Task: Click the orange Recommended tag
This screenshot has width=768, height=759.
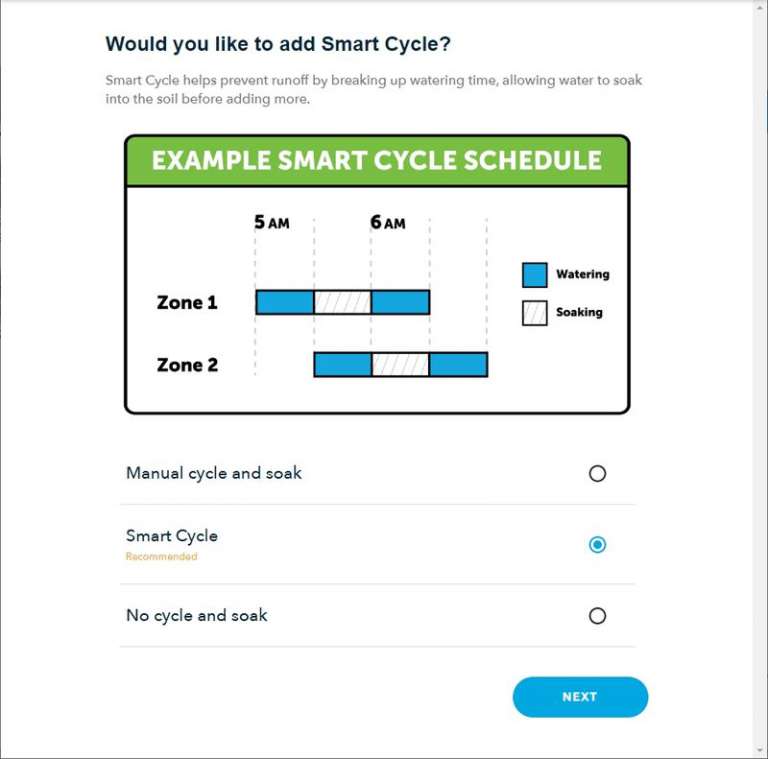Action: [x=162, y=557]
